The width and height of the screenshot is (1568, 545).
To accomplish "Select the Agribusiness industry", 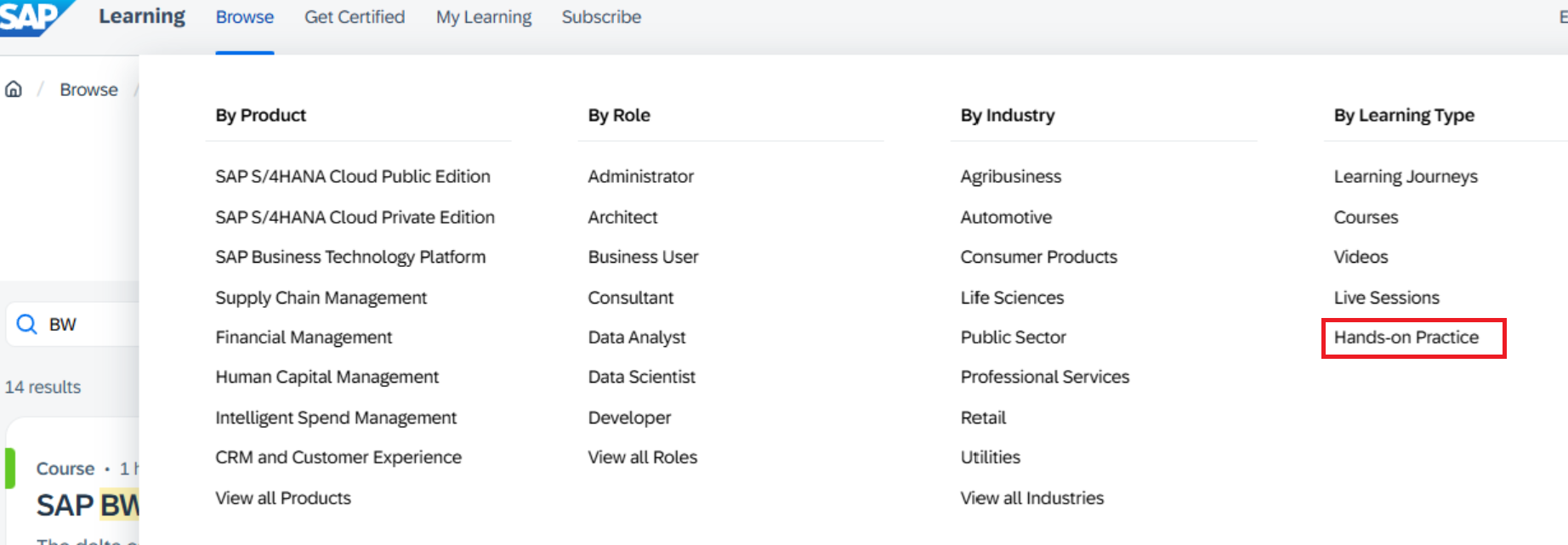I will point(1011,176).
